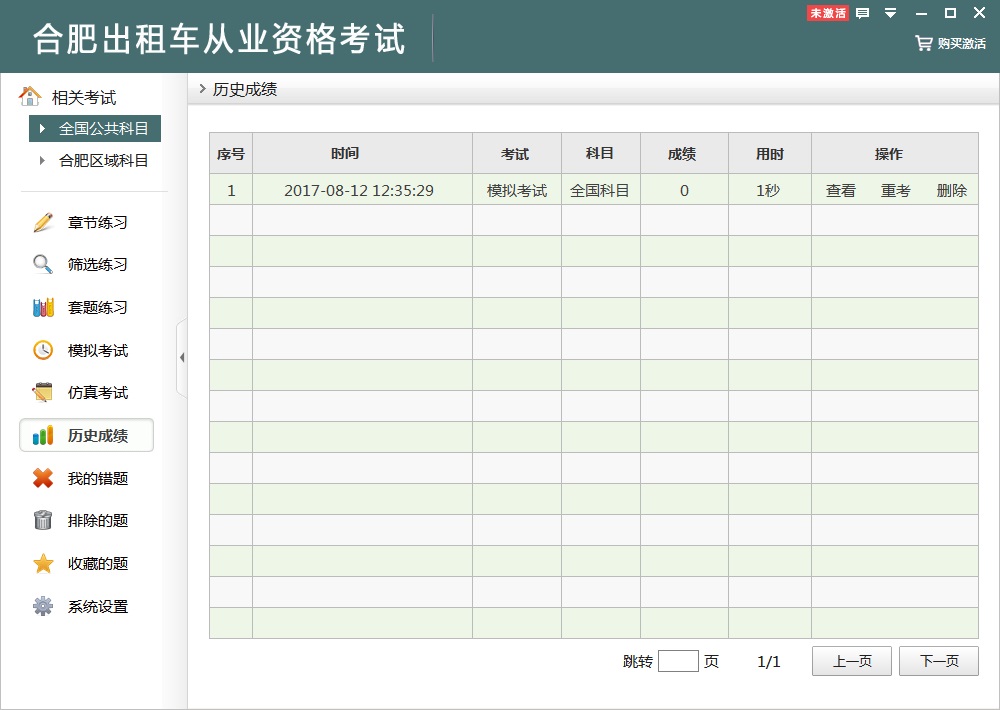Expand the title bar dropdown menu arrow
Viewport: 1000px width, 710px height.
point(890,13)
